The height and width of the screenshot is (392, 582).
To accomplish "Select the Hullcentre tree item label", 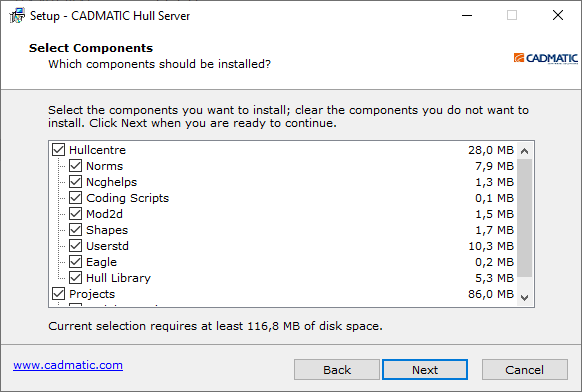I will (97, 150).
